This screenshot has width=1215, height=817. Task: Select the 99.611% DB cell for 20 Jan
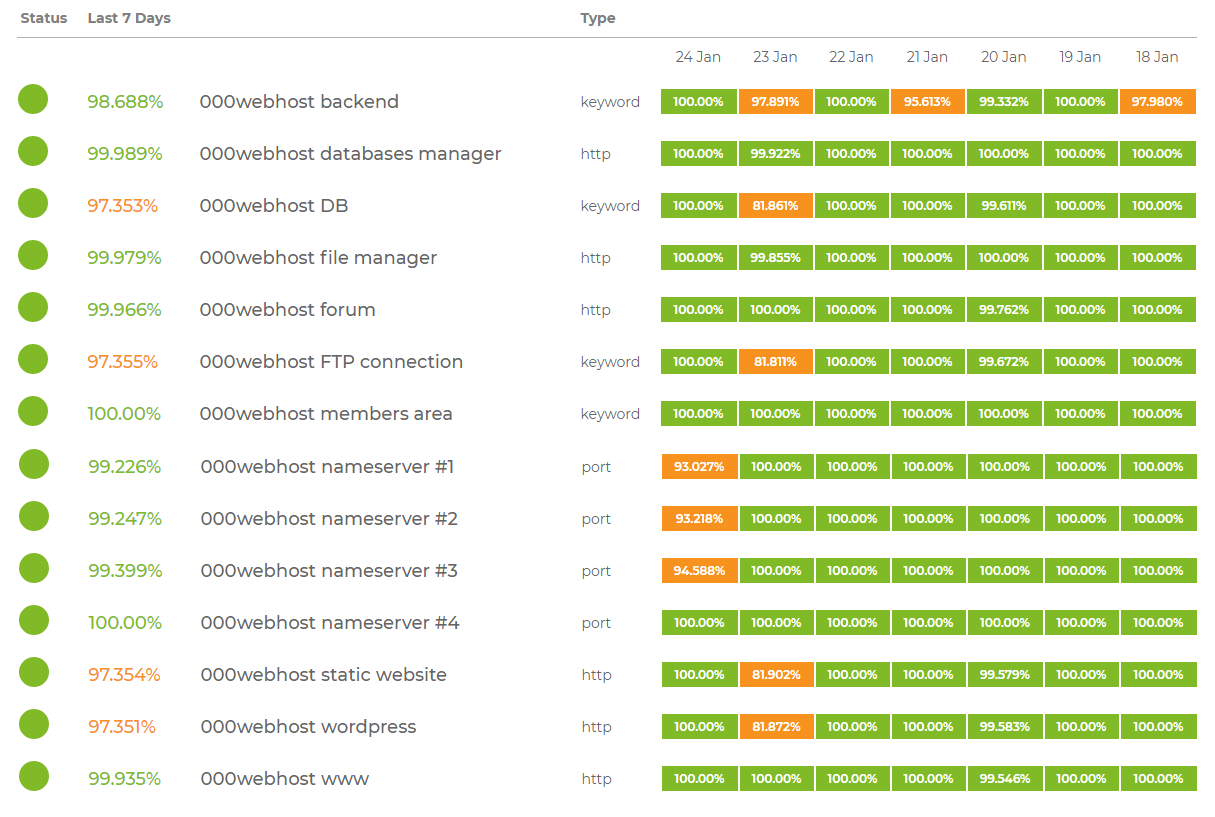click(1005, 206)
